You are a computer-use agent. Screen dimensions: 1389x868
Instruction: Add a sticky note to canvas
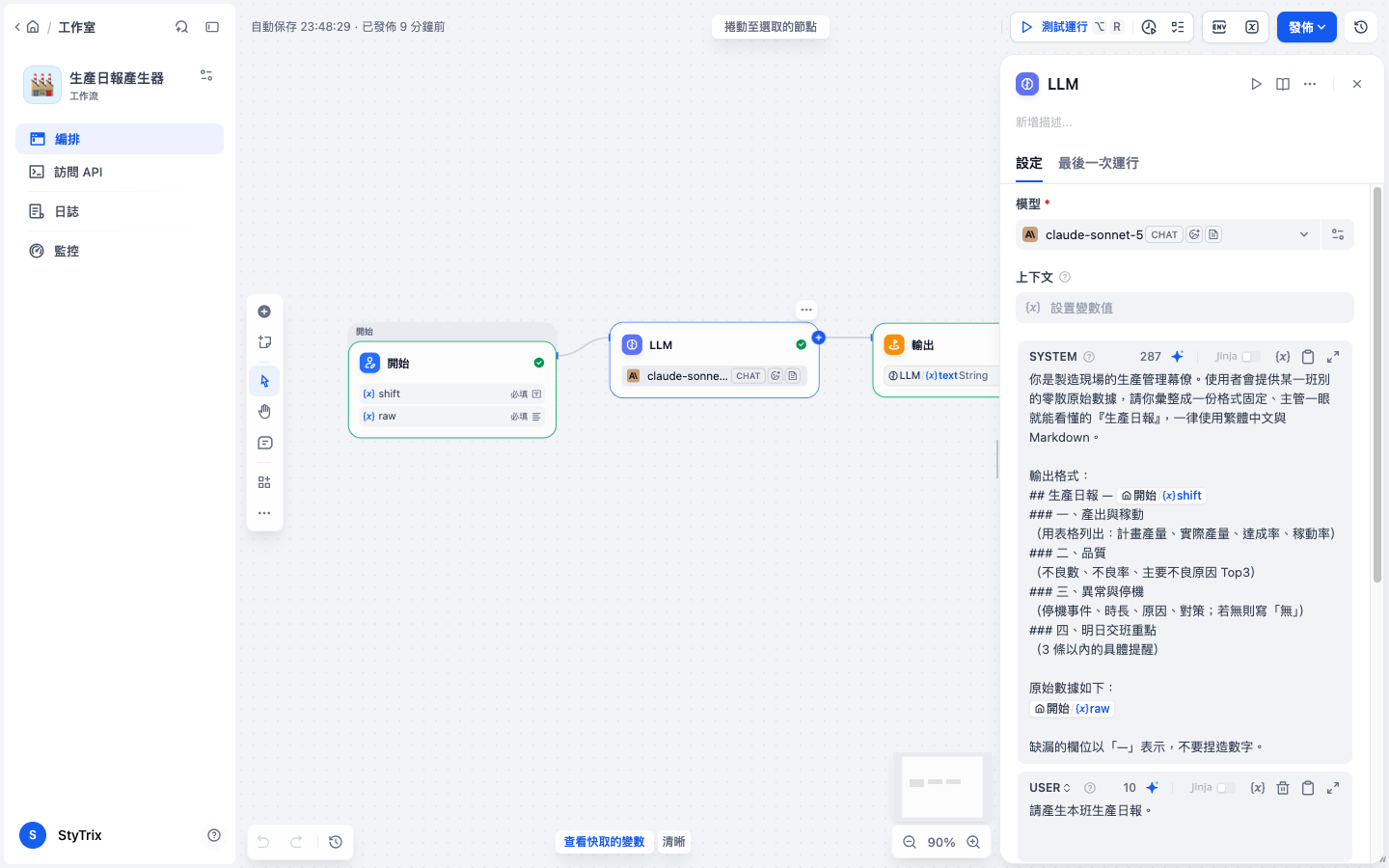[264, 342]
